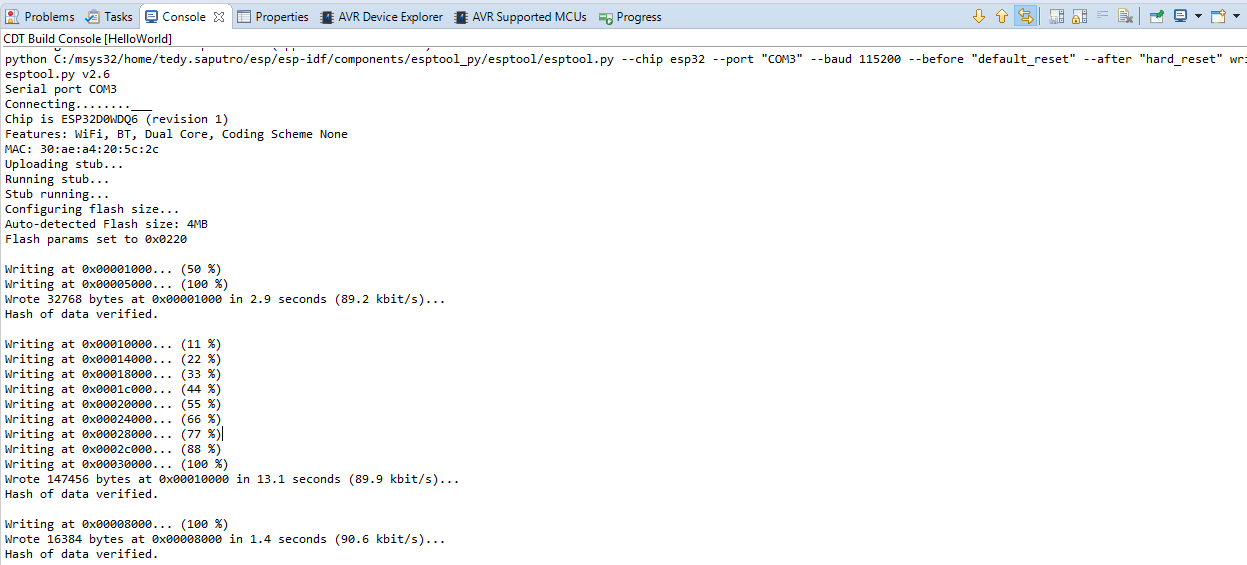Screen dimensions: 1247x565
Task: Switch to the Tasks tab
Action: 110,17
